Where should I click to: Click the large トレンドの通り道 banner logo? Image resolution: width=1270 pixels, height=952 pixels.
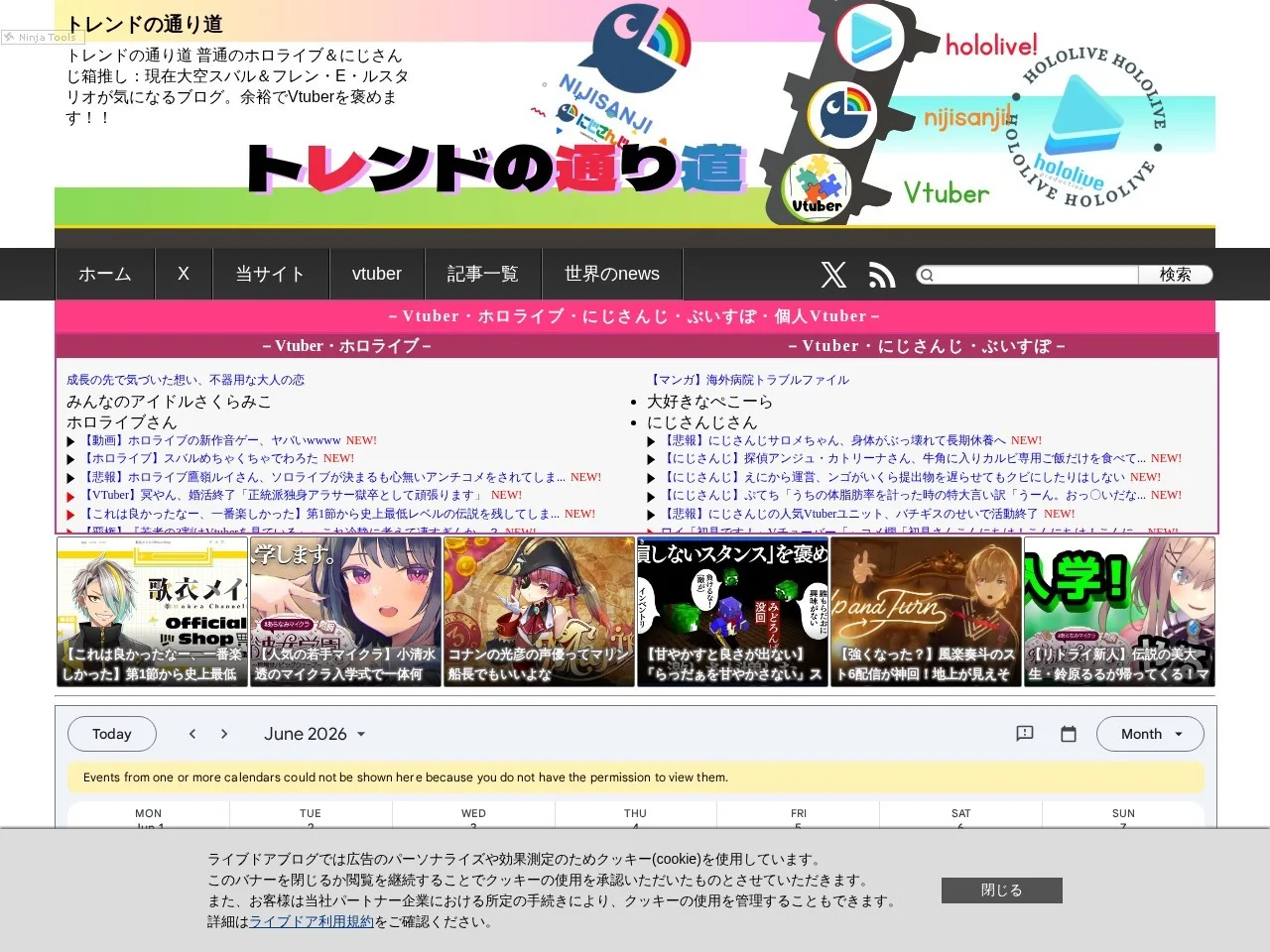[496, 169]
